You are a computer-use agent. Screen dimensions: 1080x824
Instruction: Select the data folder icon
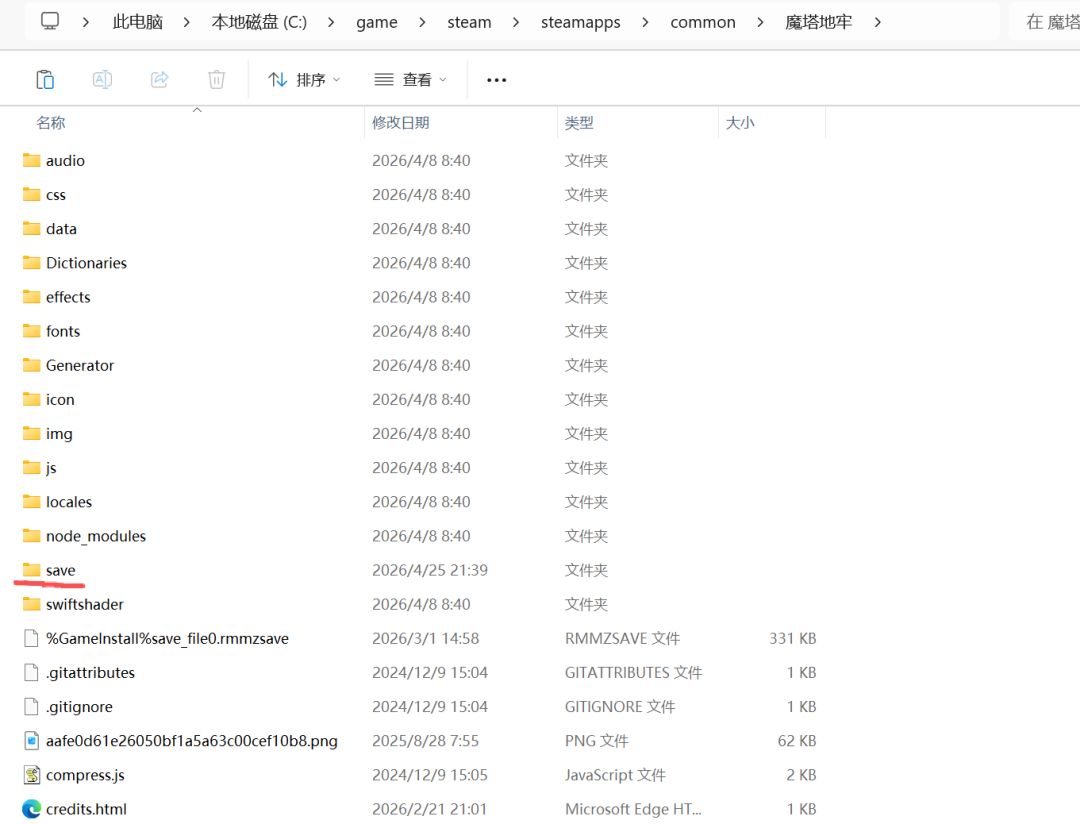click(31, 229)
